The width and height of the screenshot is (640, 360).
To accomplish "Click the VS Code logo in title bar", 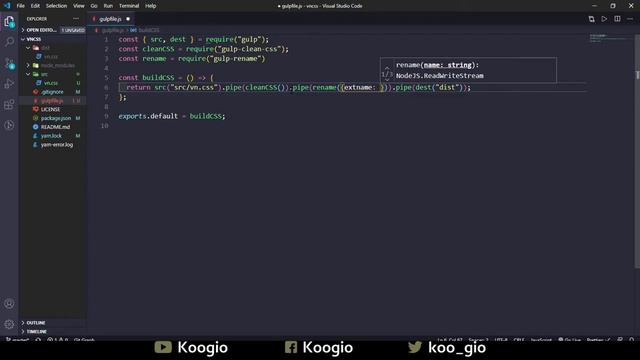I will point(7,6).
